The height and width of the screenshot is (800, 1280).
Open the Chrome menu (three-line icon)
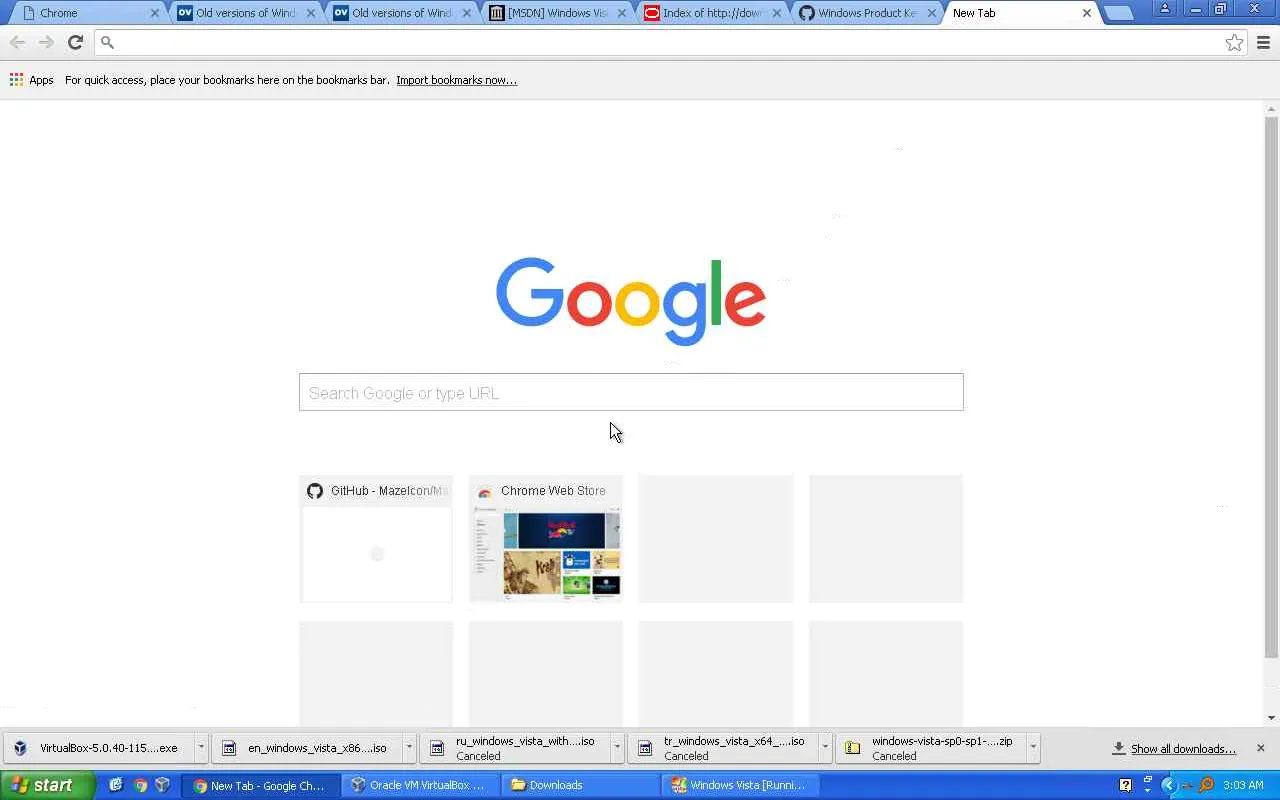click(x=1263, y=42)
